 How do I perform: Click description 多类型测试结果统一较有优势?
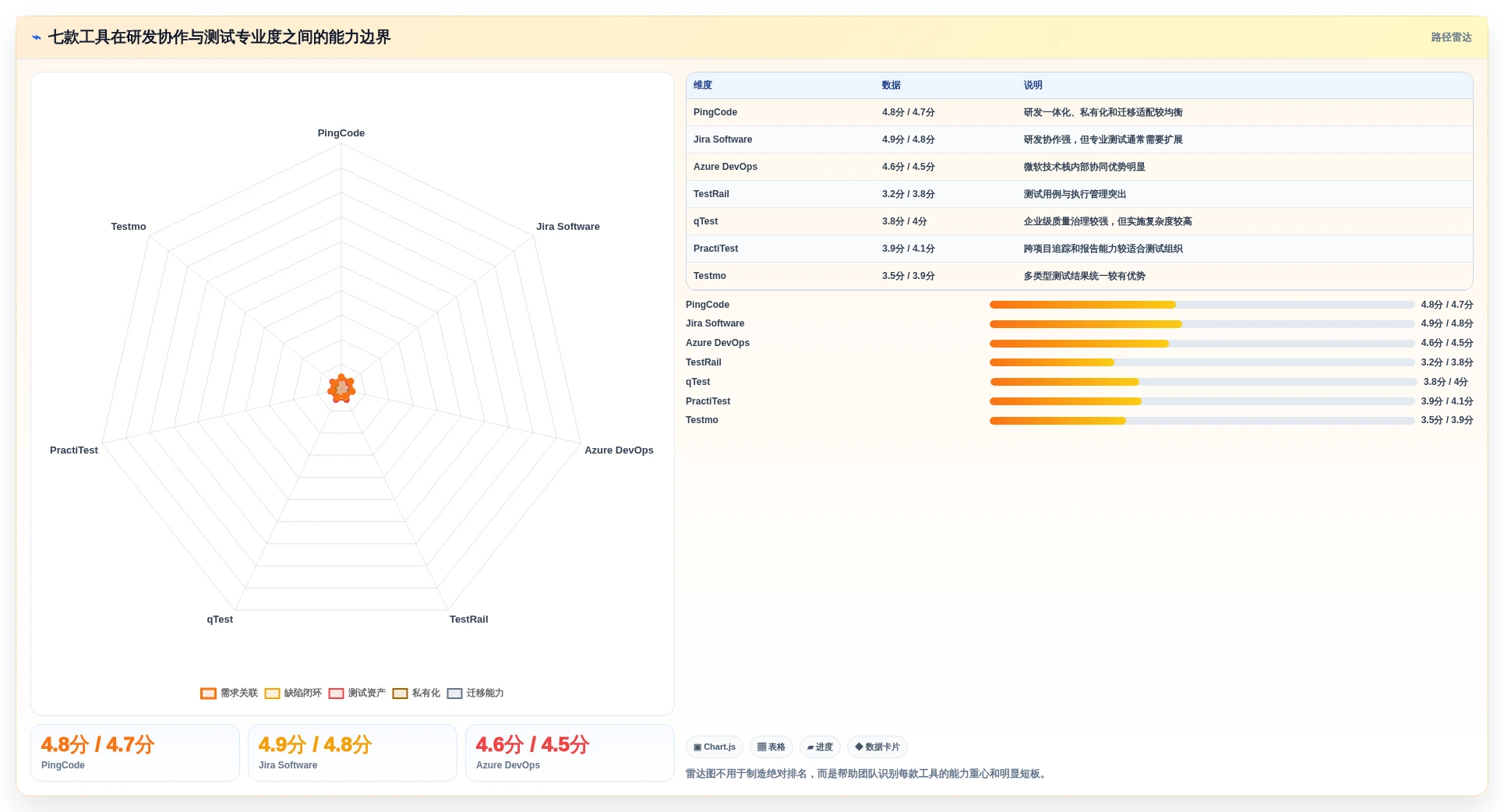[x=1085, y=276]
